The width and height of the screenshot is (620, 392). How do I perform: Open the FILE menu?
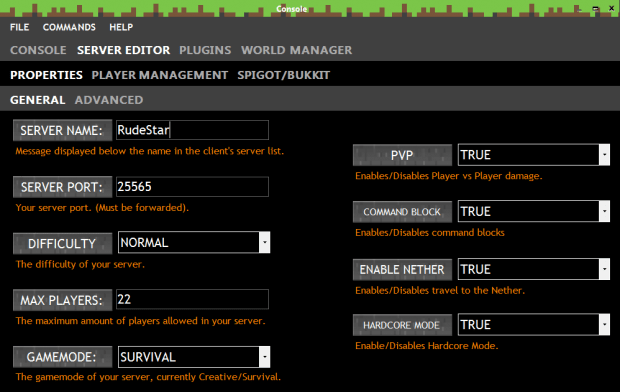click(19, 27)
